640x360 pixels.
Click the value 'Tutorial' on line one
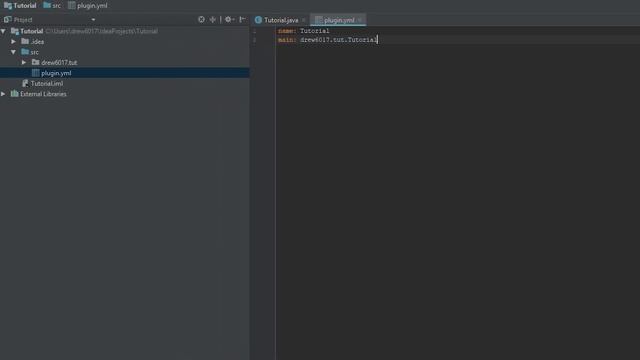point(314,31)
